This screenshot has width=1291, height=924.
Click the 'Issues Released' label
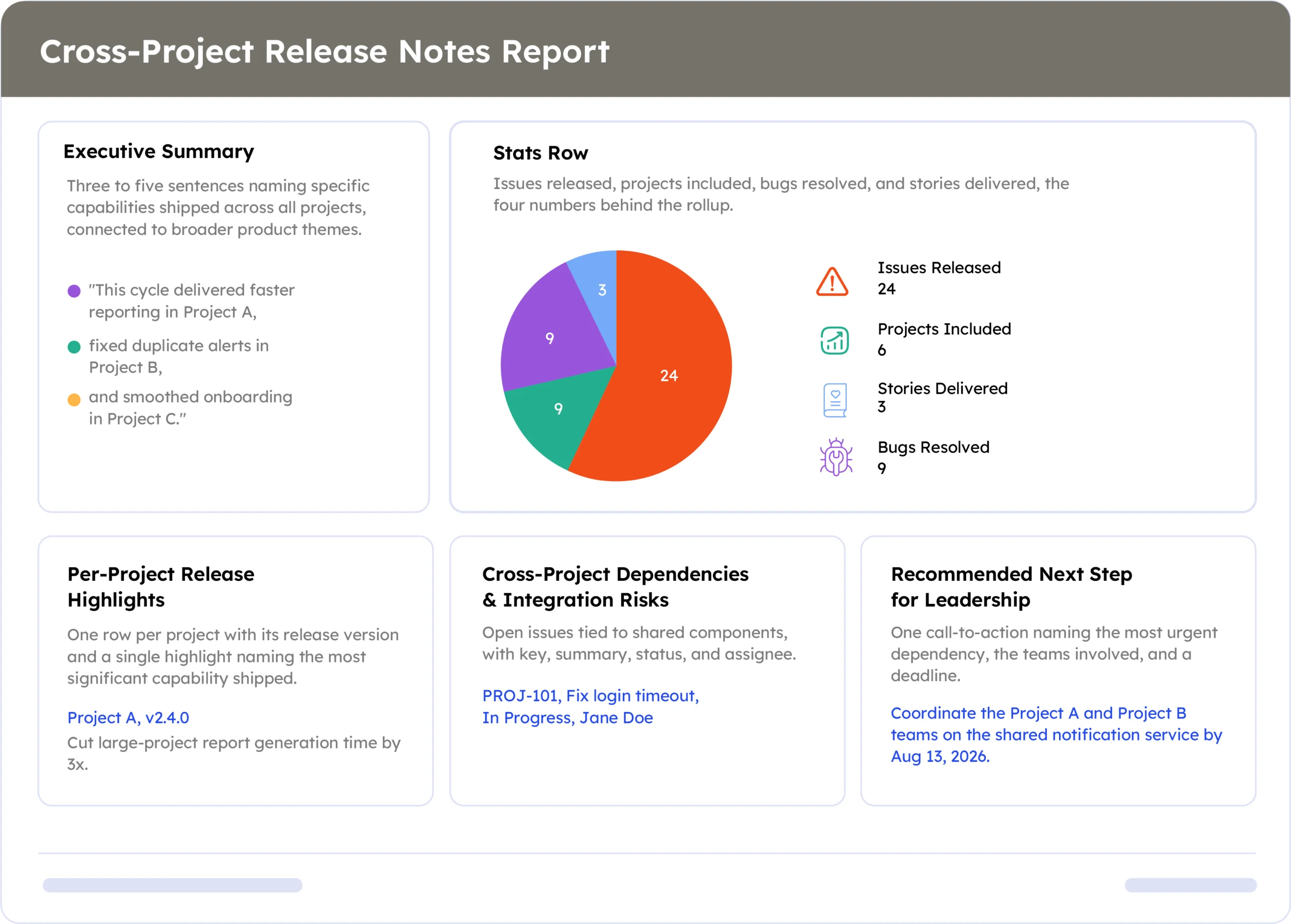point(939,267)
